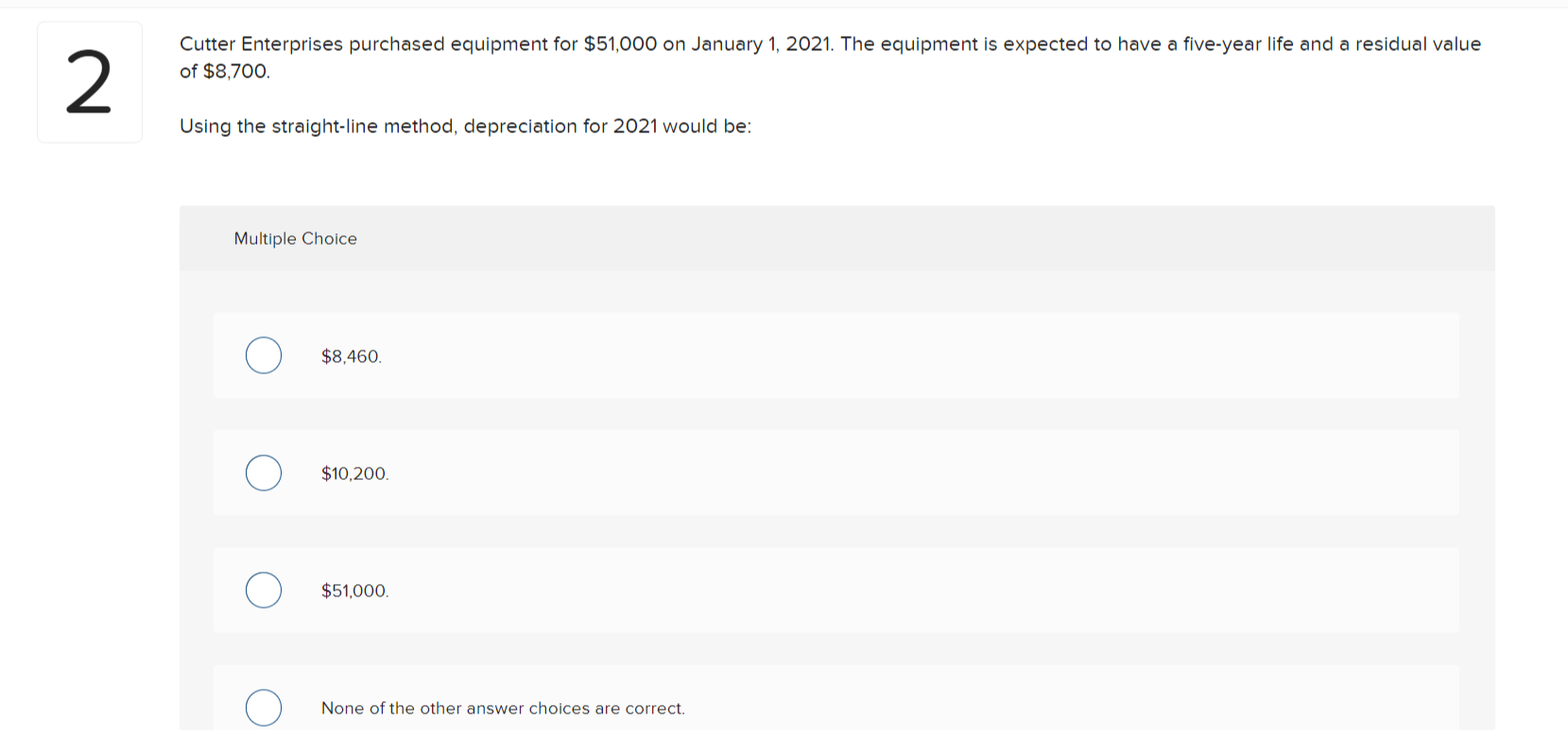Select the second answer row
Image resolution: width=1568 pixels, height=738 pixels.
point(836,472)
